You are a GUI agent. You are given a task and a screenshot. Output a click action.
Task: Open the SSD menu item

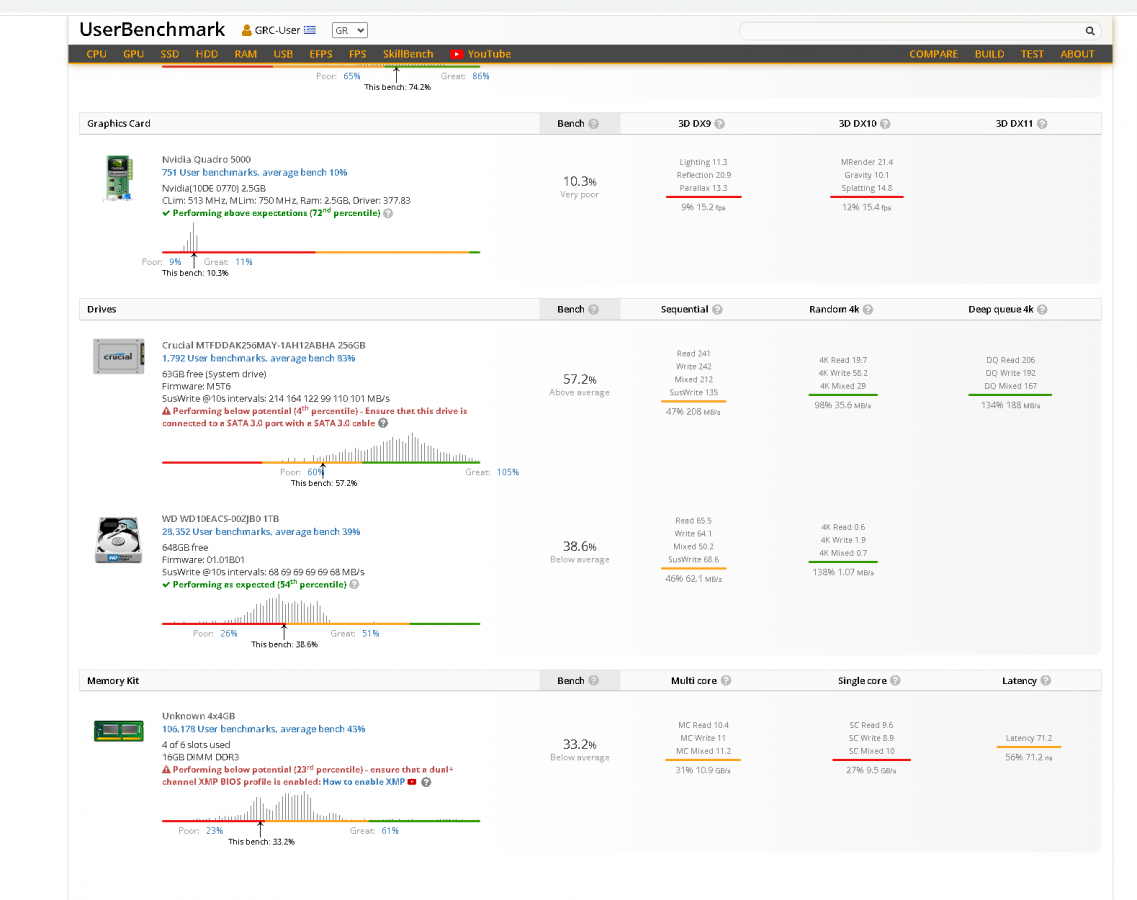[170, 54]
